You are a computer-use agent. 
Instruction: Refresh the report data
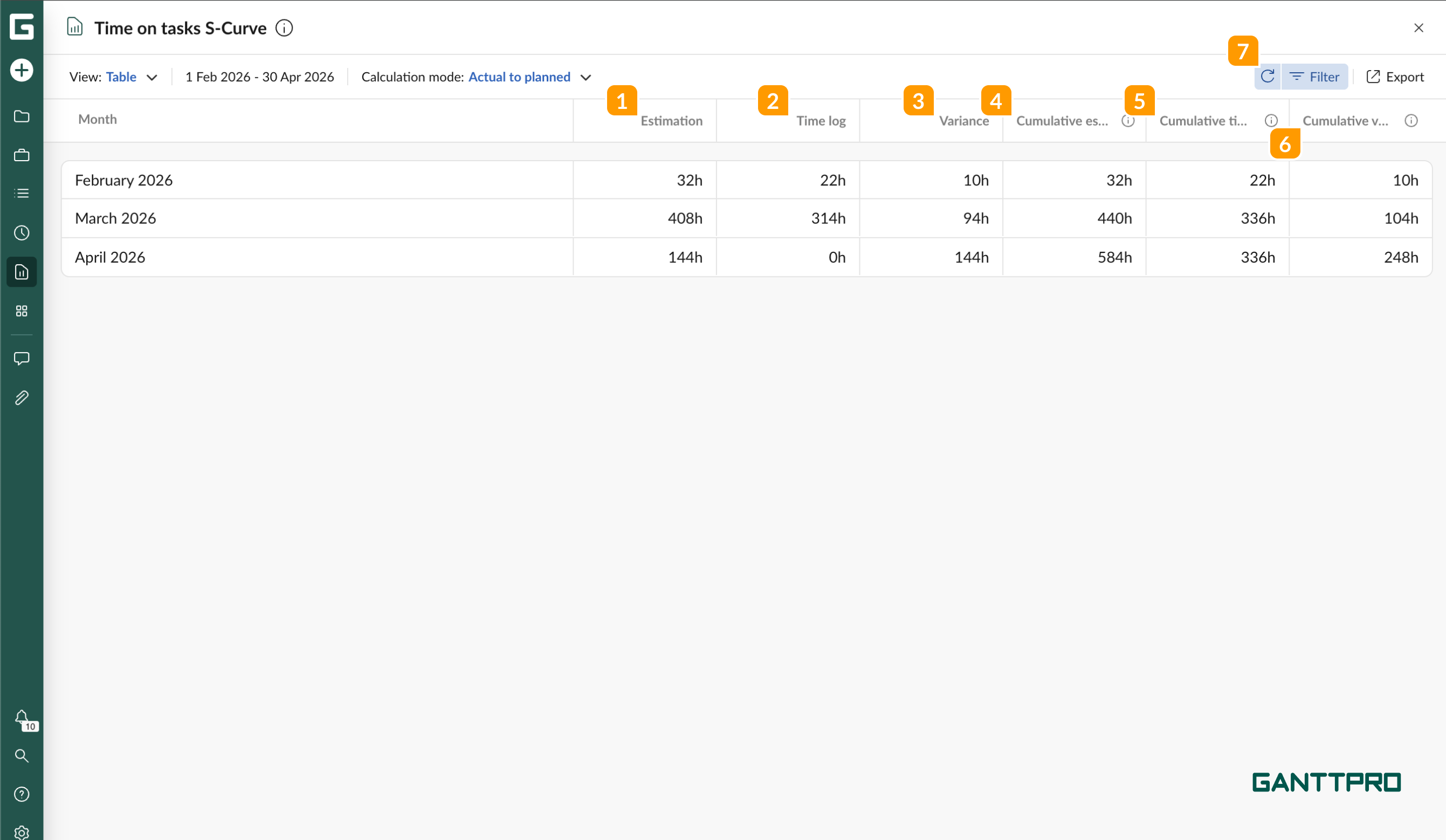pyautogui.click(x=1268, y=77)
